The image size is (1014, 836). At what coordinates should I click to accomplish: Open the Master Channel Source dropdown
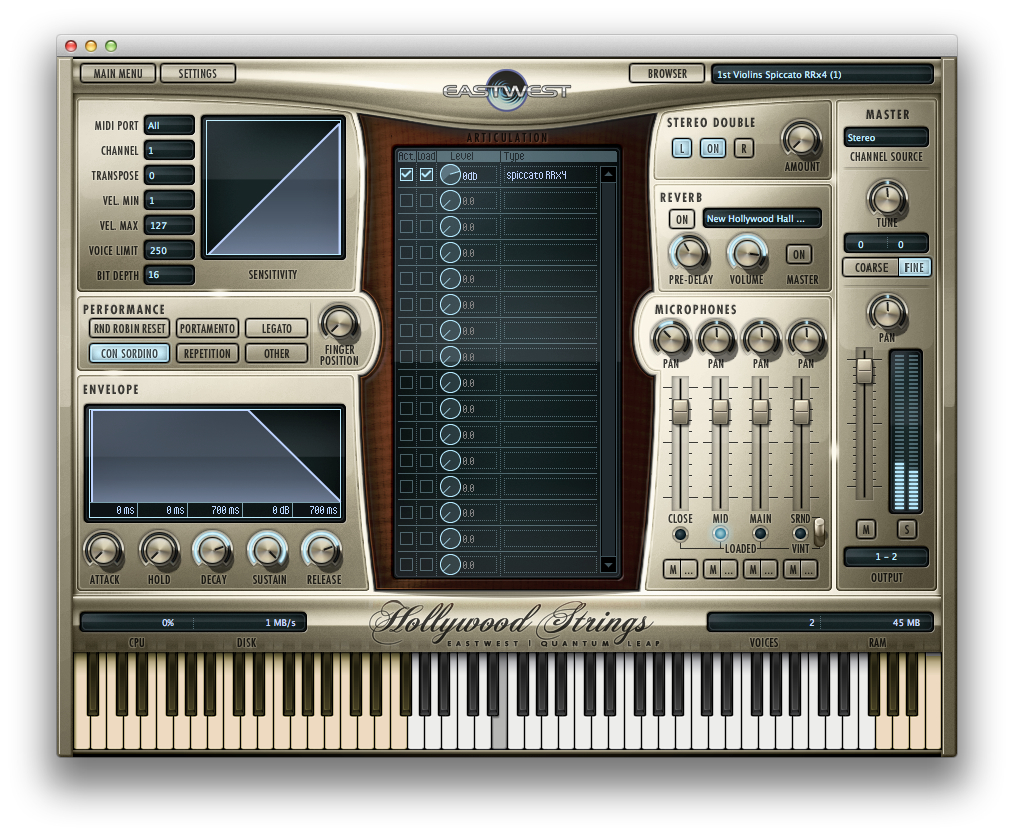[x=886, y=137]
